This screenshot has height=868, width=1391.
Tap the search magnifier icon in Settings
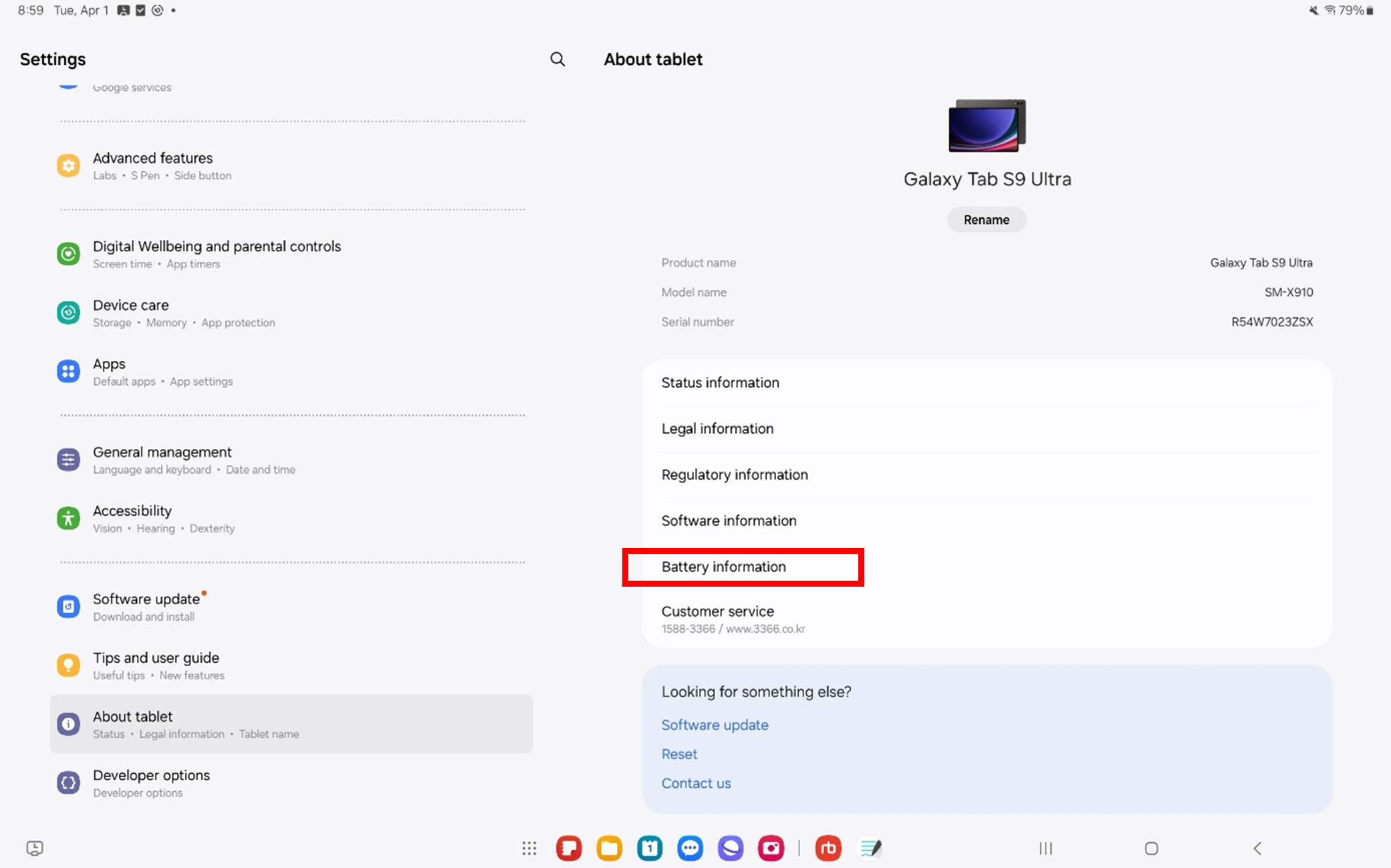(557, 59)
